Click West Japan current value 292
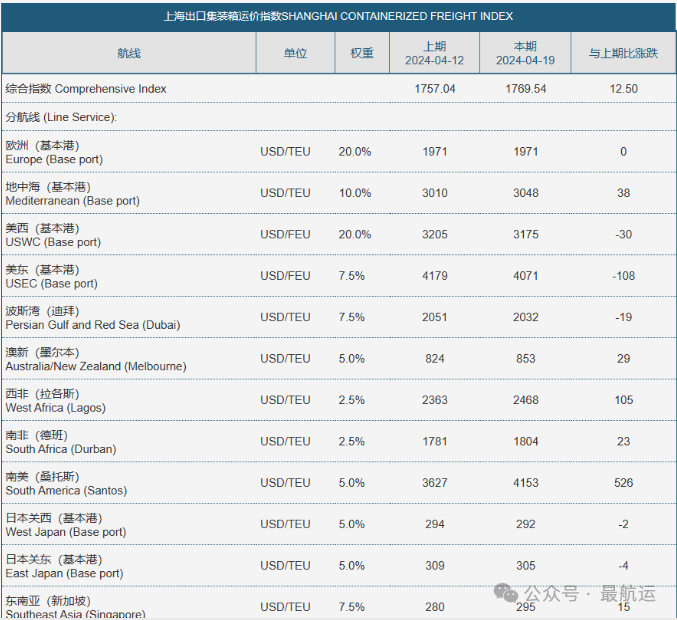Screen dimensions: 677x620 tap(525, 525)
